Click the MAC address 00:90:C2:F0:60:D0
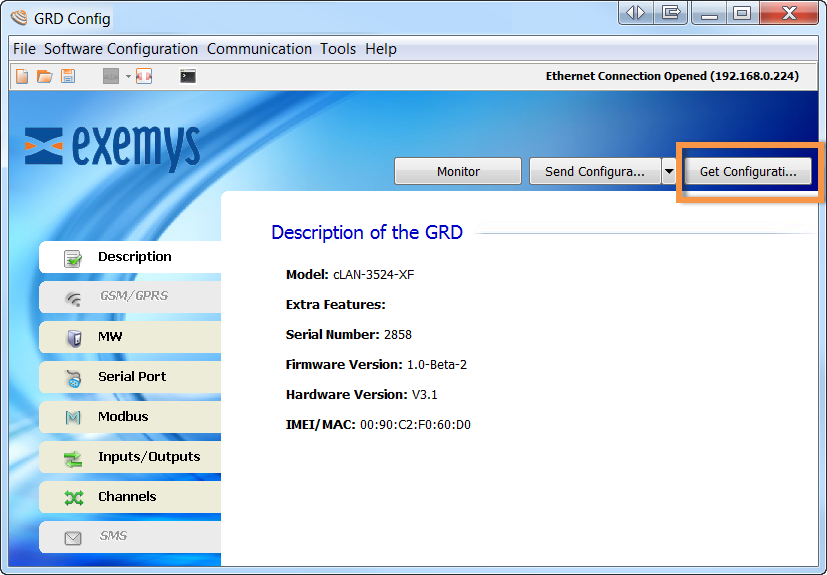The width and height of the screenshot is (827, 575). click(415, 425)
